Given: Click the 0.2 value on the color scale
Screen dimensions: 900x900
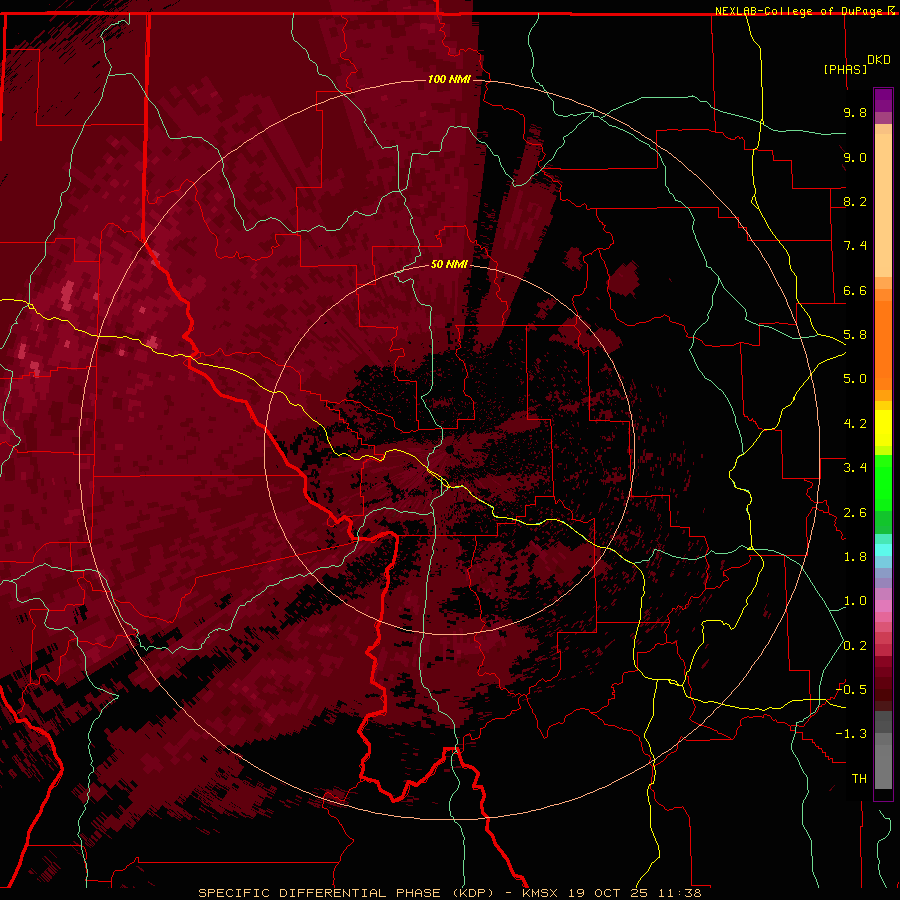Looking at the screenshot, I should click(x=855, y=646).
